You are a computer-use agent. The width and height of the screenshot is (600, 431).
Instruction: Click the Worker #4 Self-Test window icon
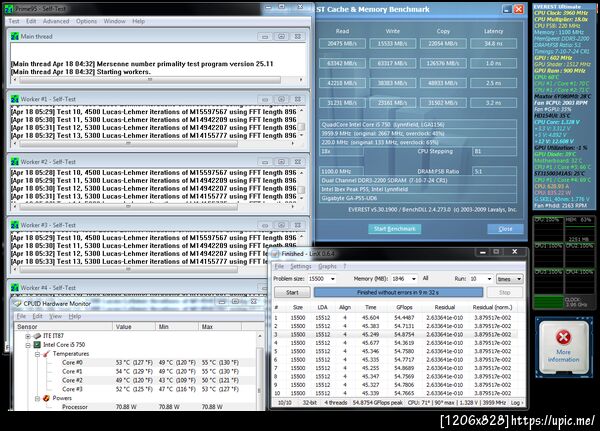[15, 288]
